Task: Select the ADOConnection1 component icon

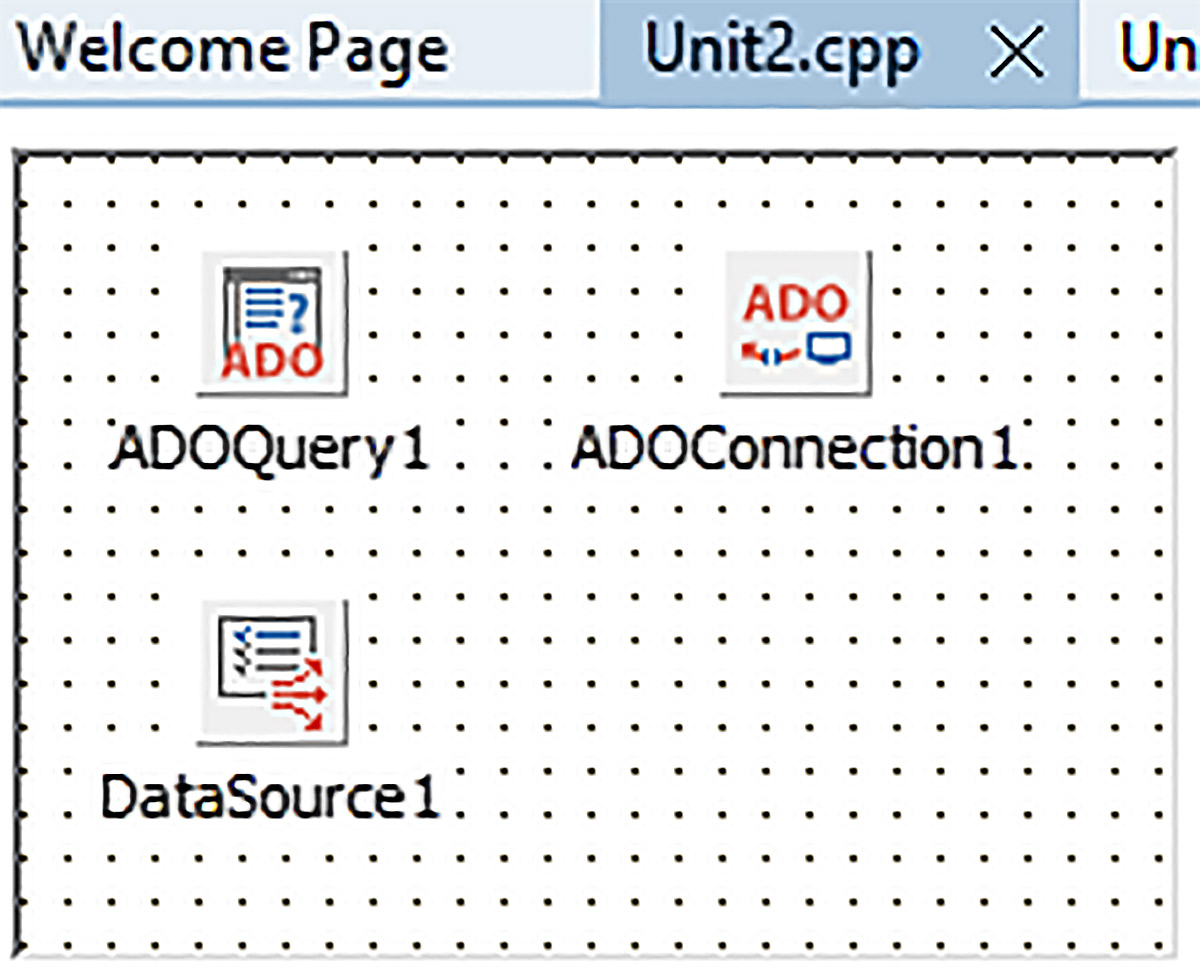Action: 796,325
